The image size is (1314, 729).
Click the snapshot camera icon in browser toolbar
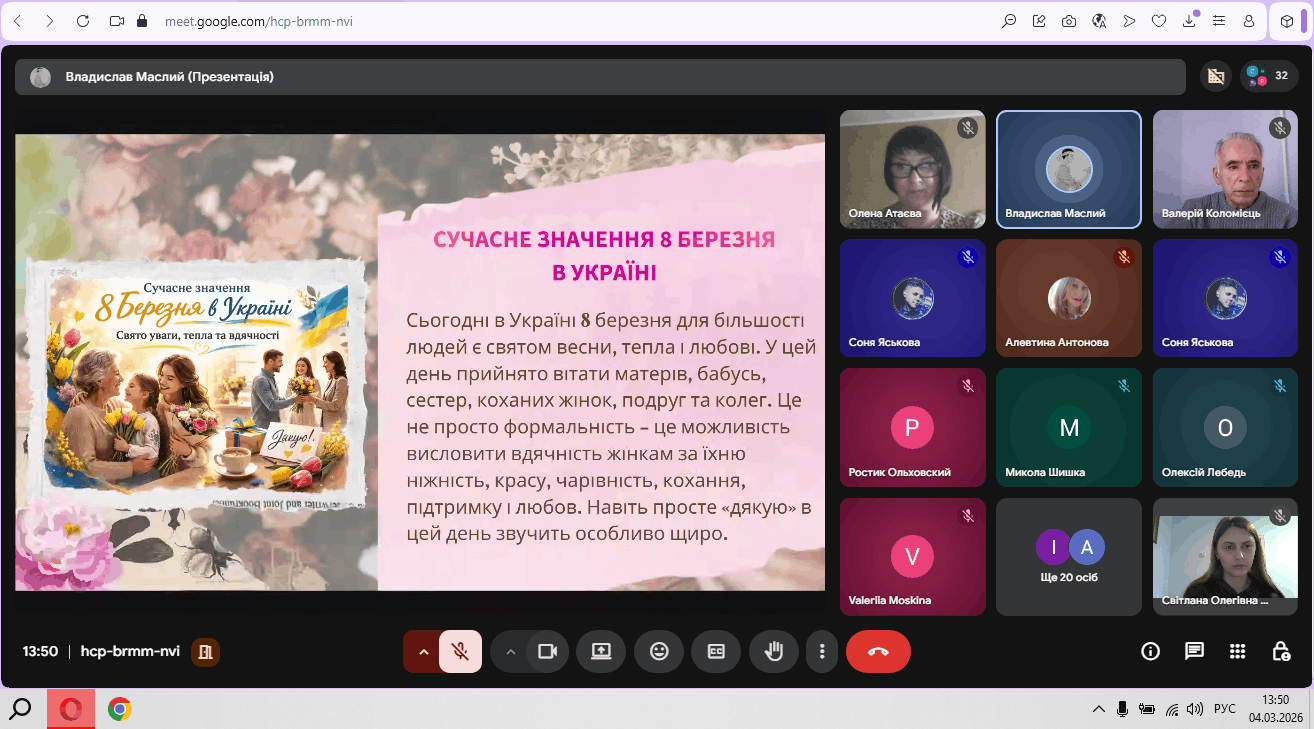tap(1069, 21)
